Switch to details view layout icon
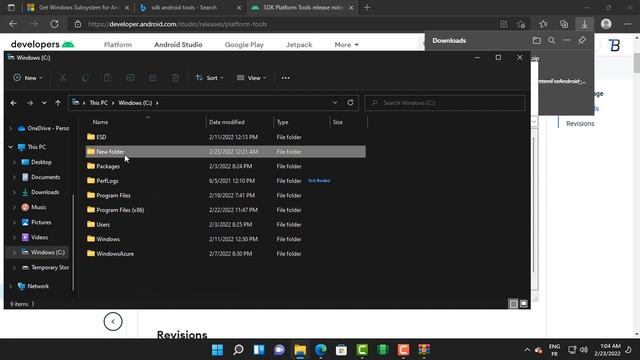This screenshot has width=640, height=360. (513, 304)
